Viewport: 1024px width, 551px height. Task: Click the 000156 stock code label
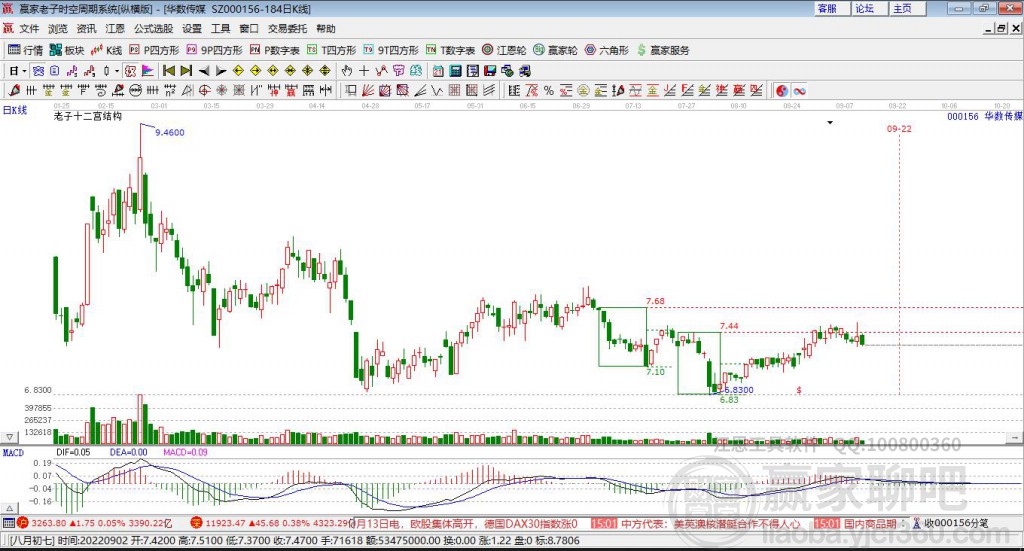pyautogui.click(x=963, y=116)
